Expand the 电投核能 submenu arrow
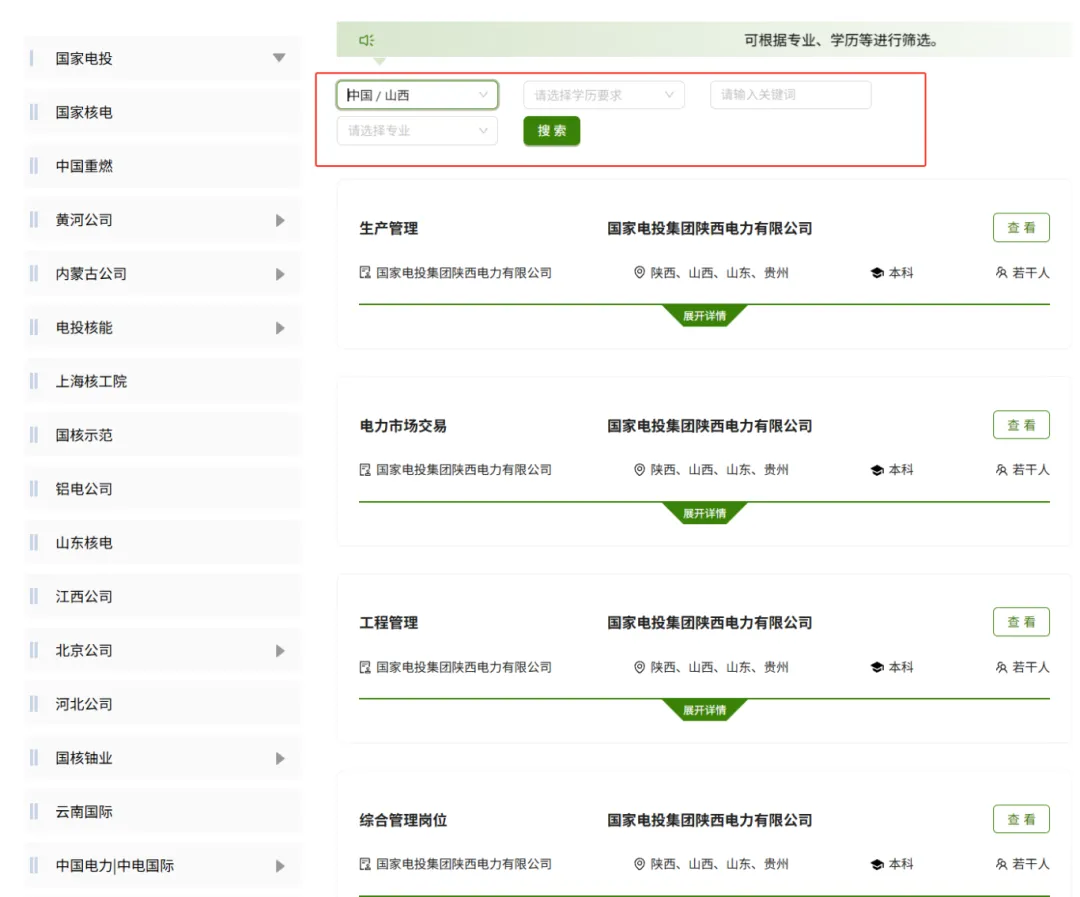Image resolution: width=1080 pixels, height=897 pixels. (x=280, y=328)
